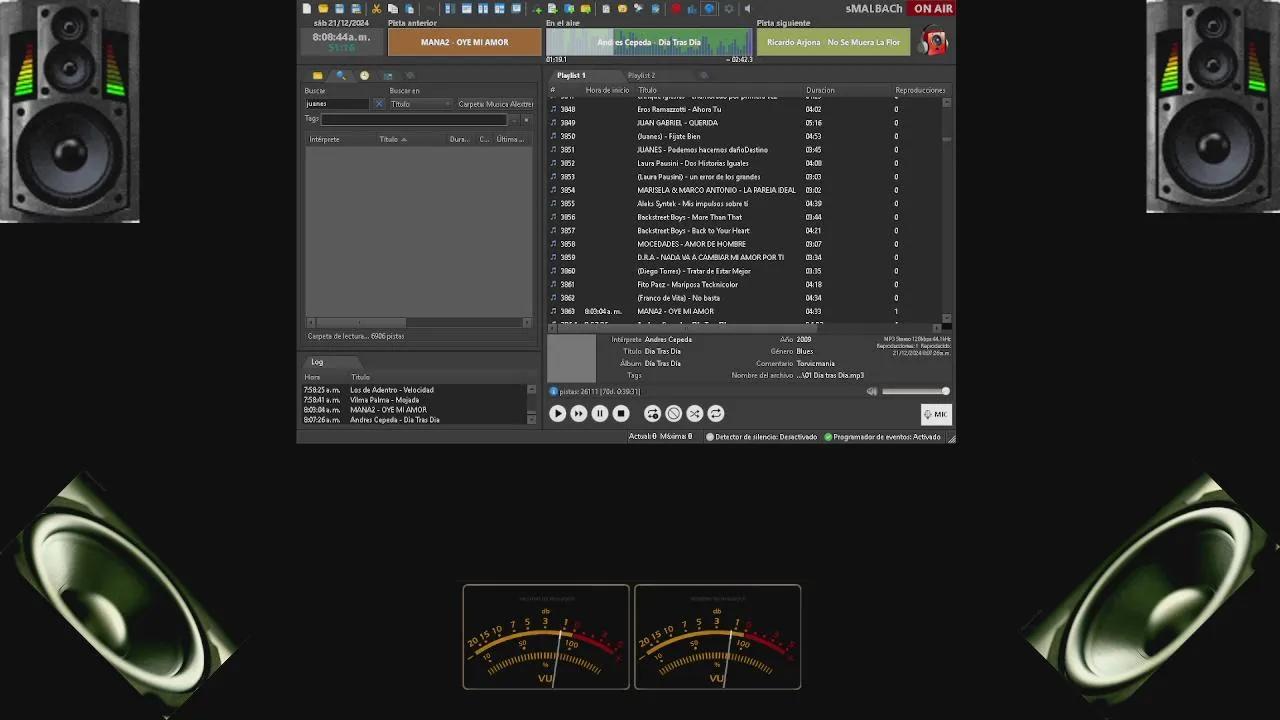Click the second small button right of Tags field
The image size is (1280, 720).
tap(527, 120)
